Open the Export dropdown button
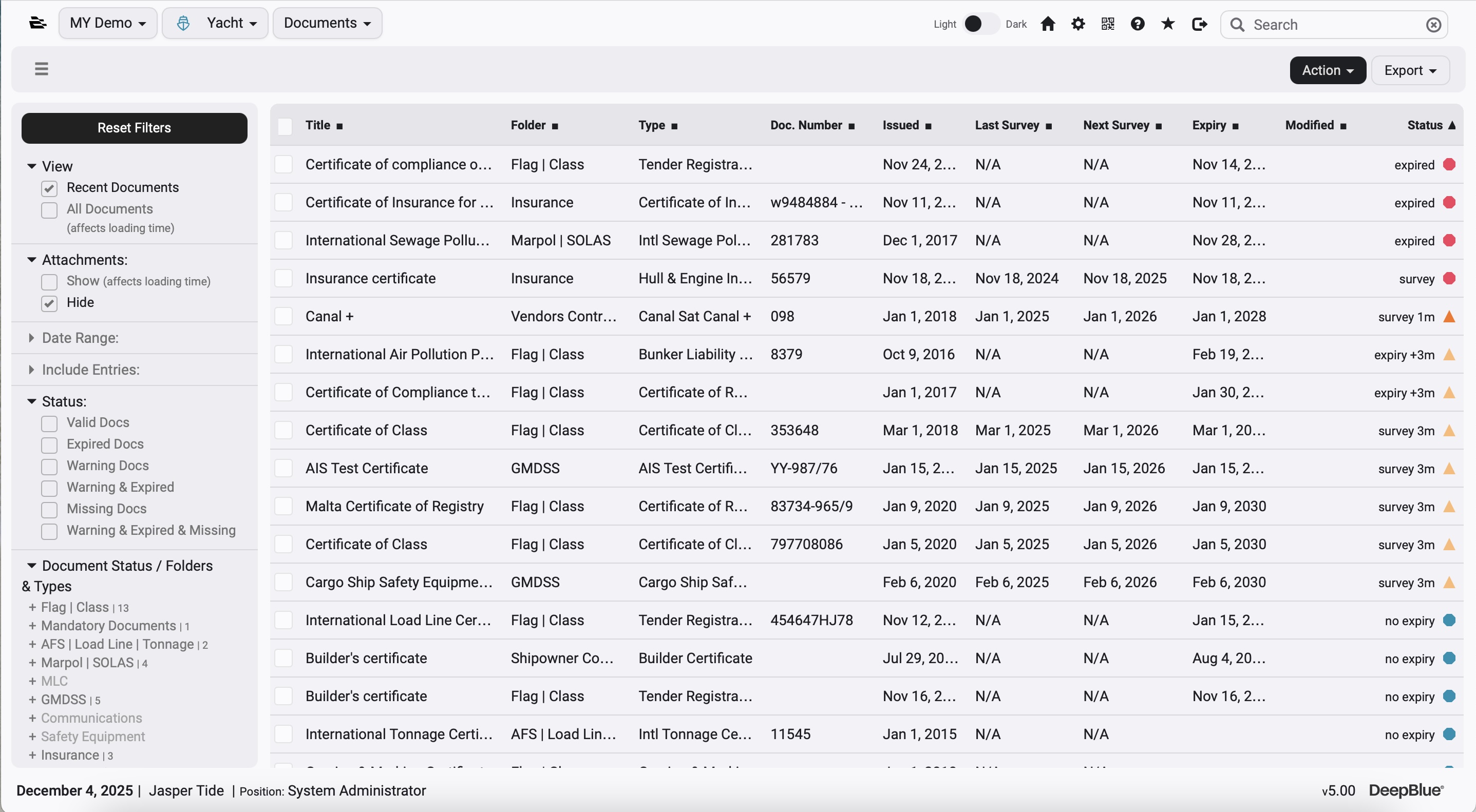The image size is (1476, 812). click(x=1410, y=70)
